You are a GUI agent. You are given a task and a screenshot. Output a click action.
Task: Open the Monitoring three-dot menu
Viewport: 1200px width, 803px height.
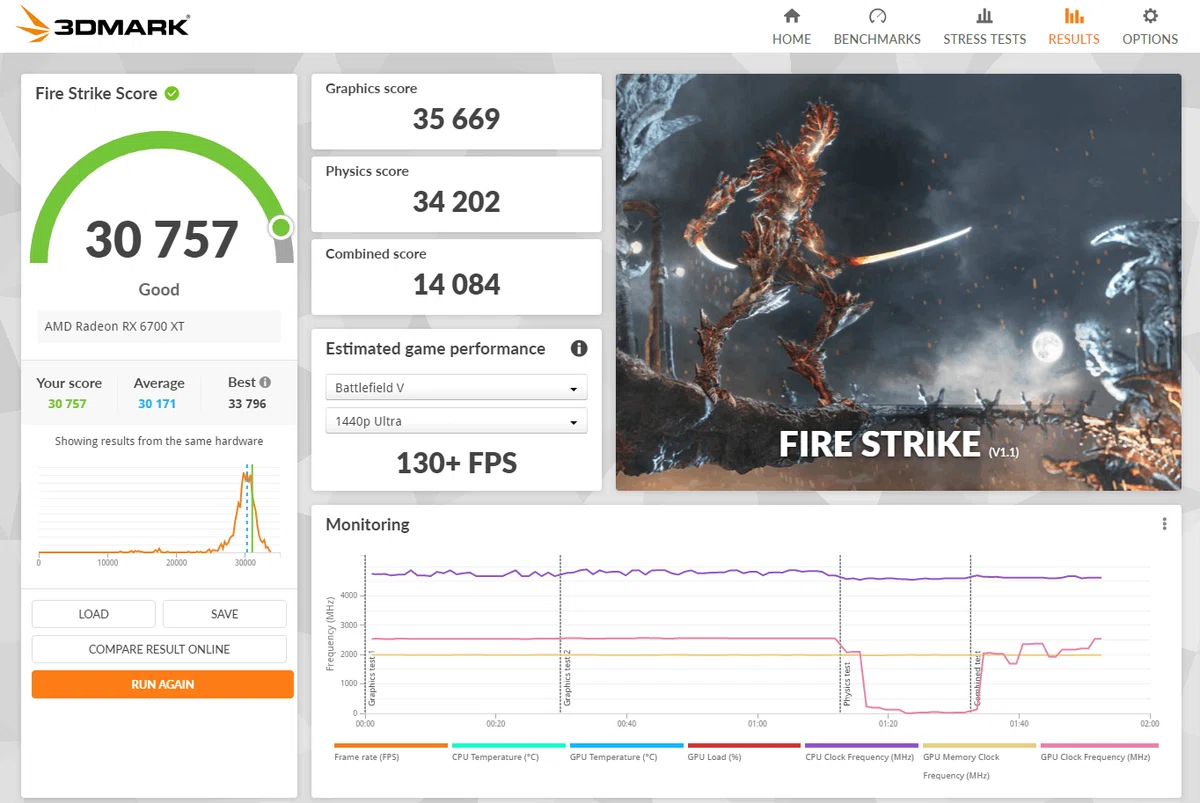coord(1164,524)
